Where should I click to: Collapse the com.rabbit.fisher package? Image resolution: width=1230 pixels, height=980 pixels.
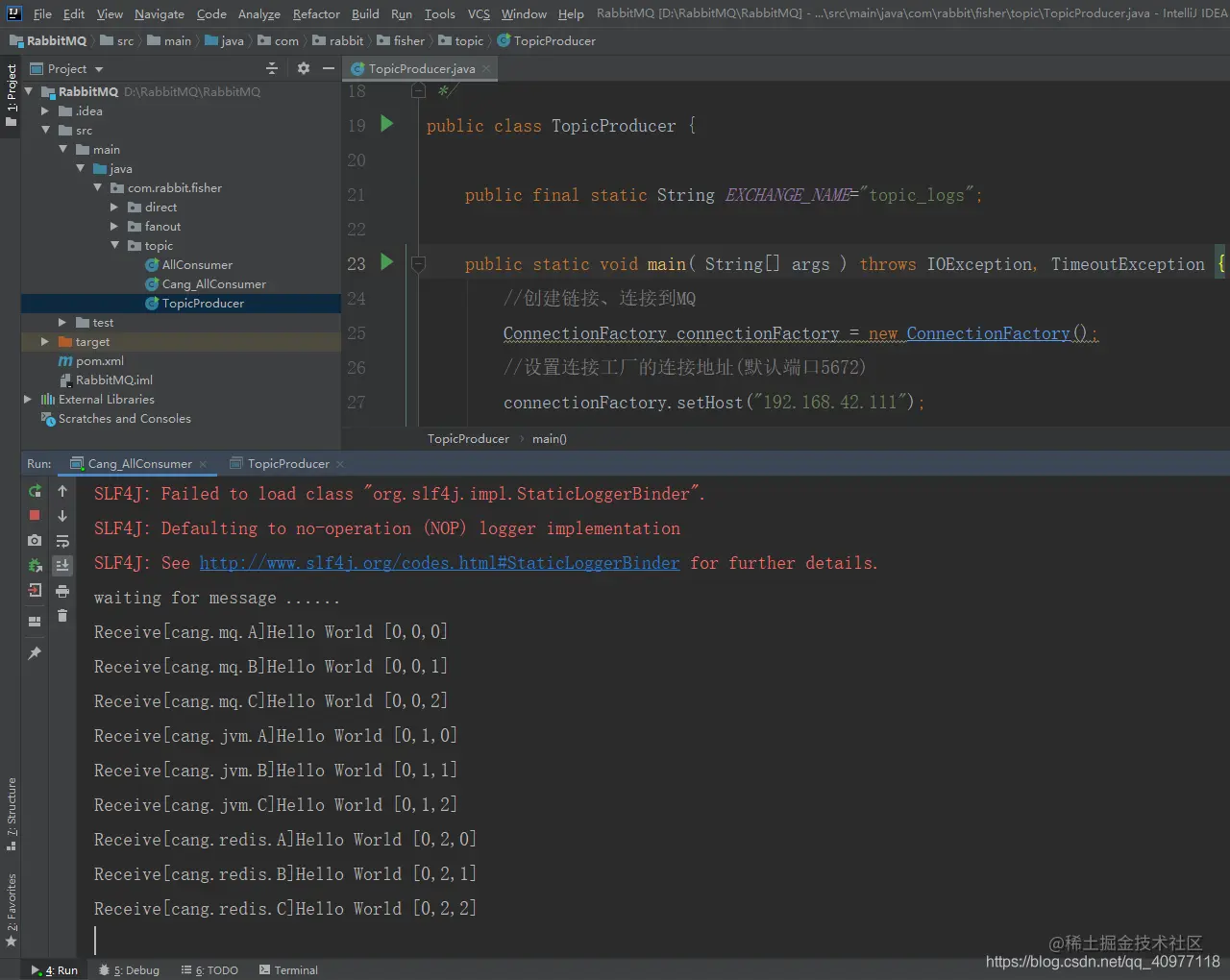click(x=97, y=187)
